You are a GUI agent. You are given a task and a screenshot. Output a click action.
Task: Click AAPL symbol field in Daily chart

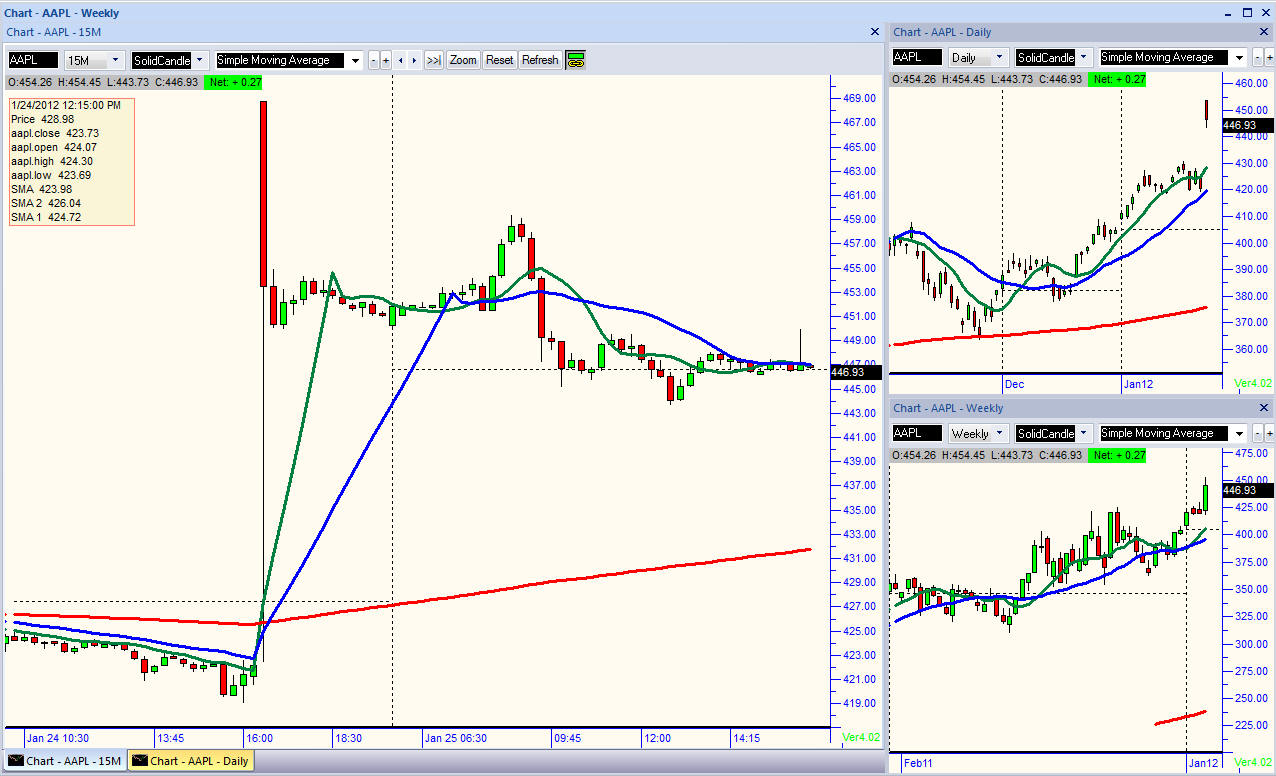917,57
